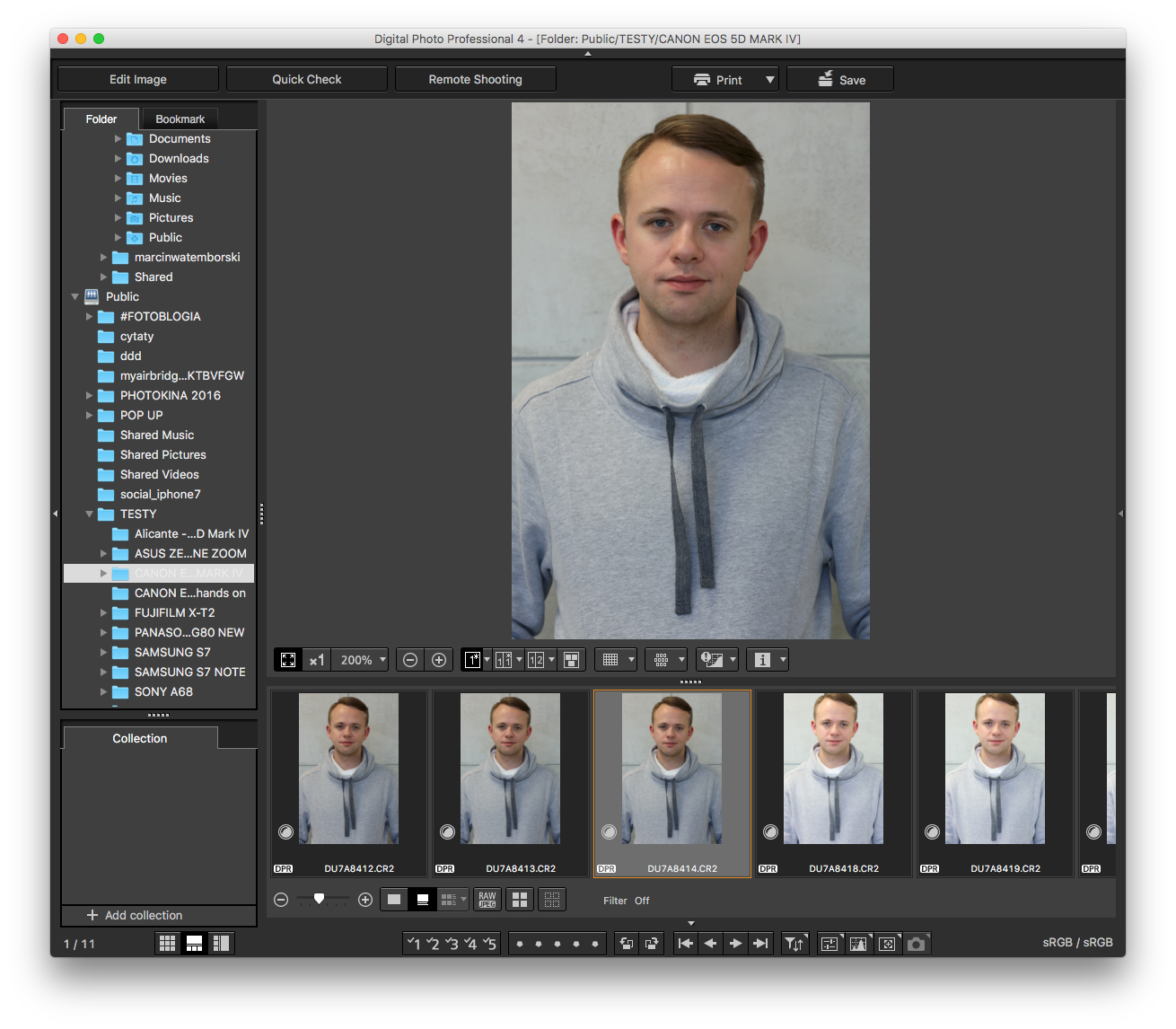Open Remote Shooting

pos(476,79)
